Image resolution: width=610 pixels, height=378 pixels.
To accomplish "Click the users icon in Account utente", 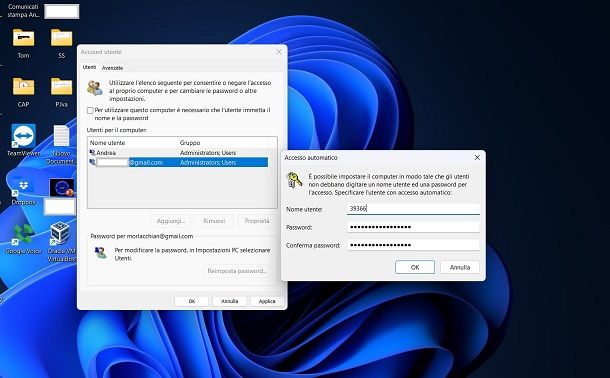I will point(95,88).
